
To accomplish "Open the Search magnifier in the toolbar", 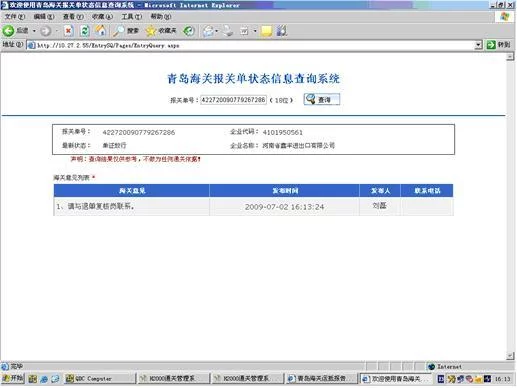I will 125,31.
